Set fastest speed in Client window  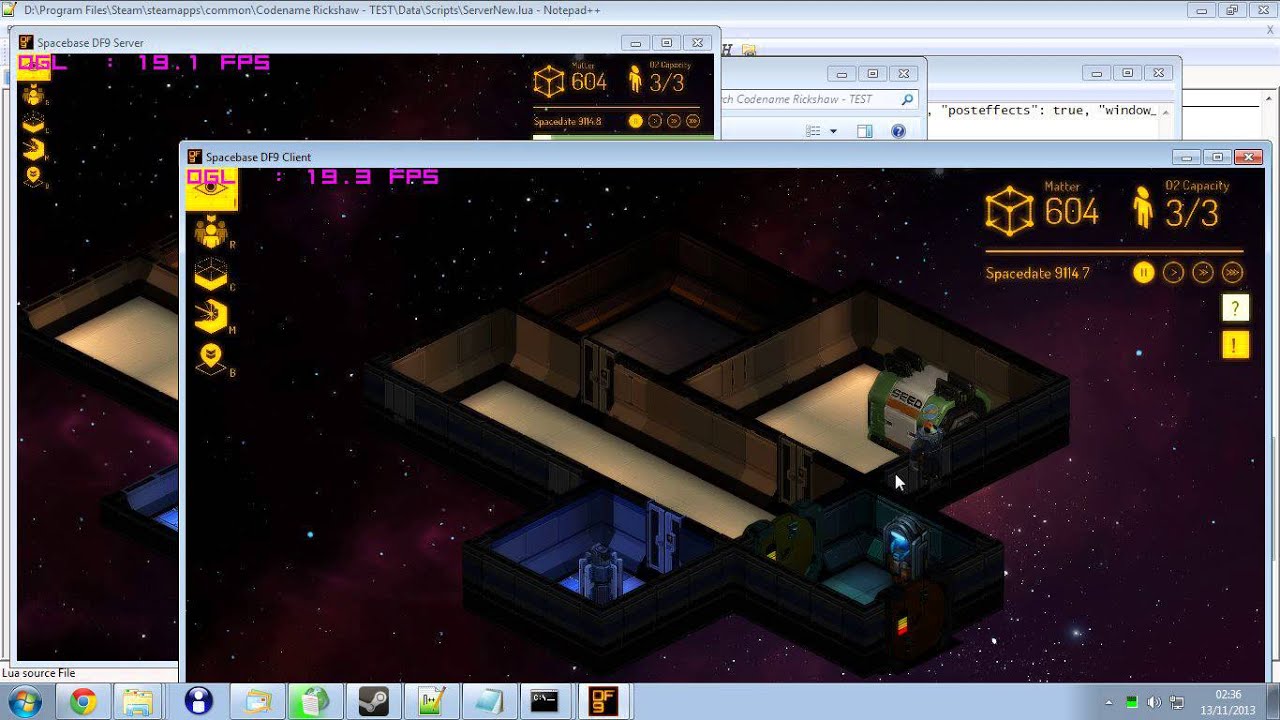click(x=1232, y=273)
